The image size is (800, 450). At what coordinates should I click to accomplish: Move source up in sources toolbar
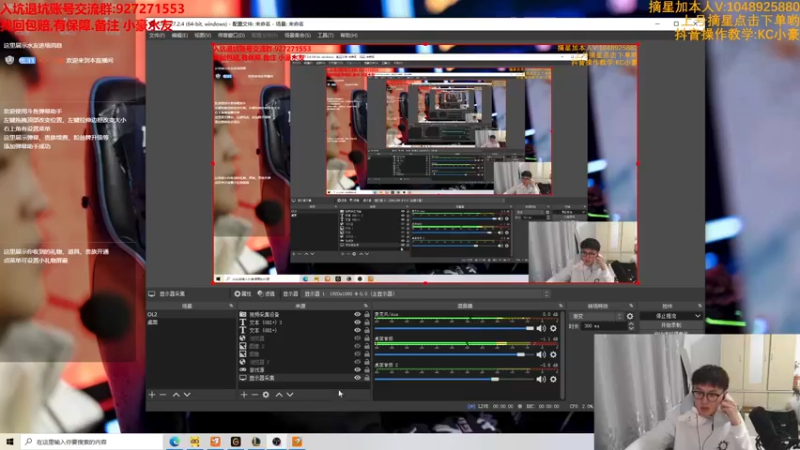coord(279,394)
